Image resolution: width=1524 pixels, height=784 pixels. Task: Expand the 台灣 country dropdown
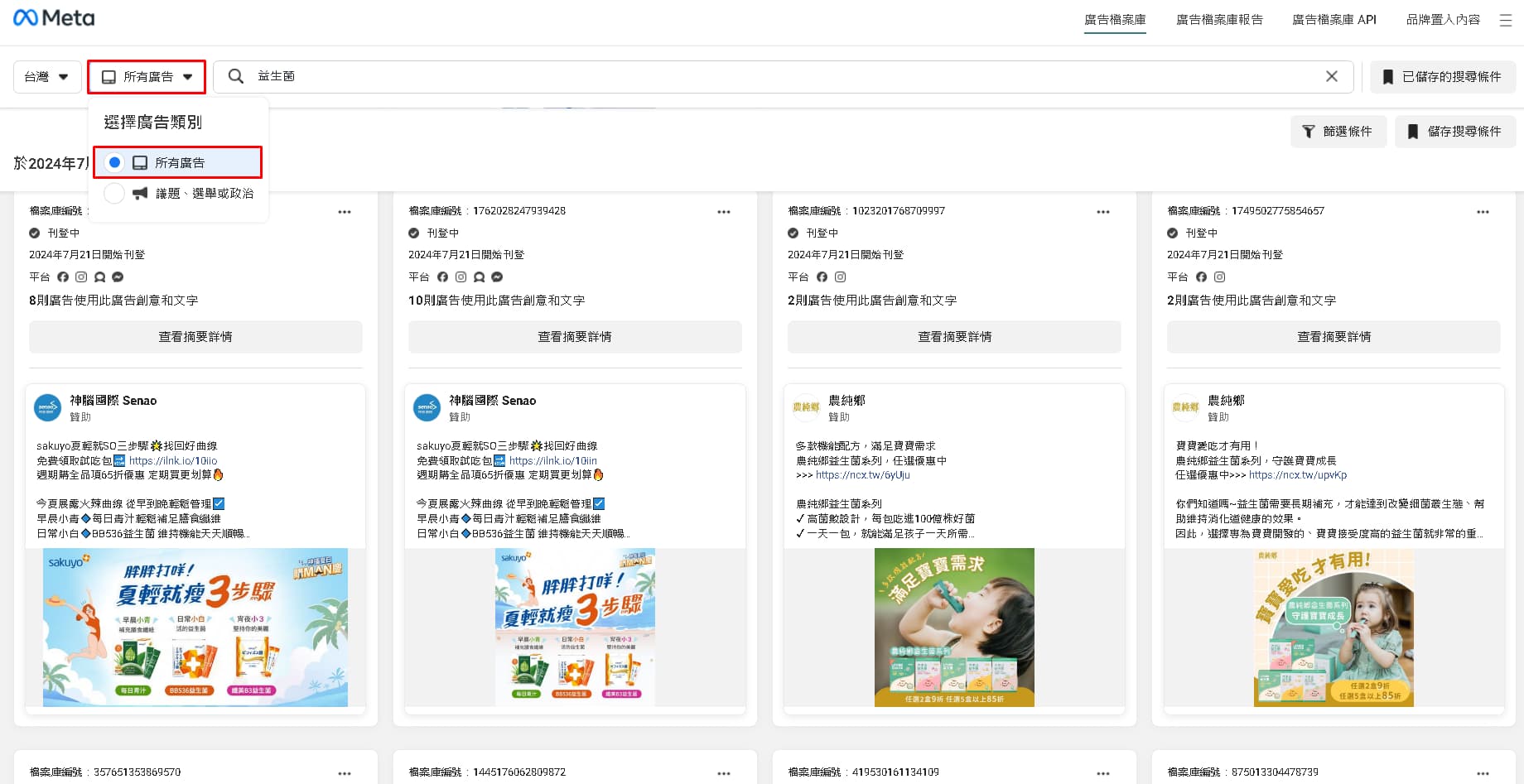47,77
